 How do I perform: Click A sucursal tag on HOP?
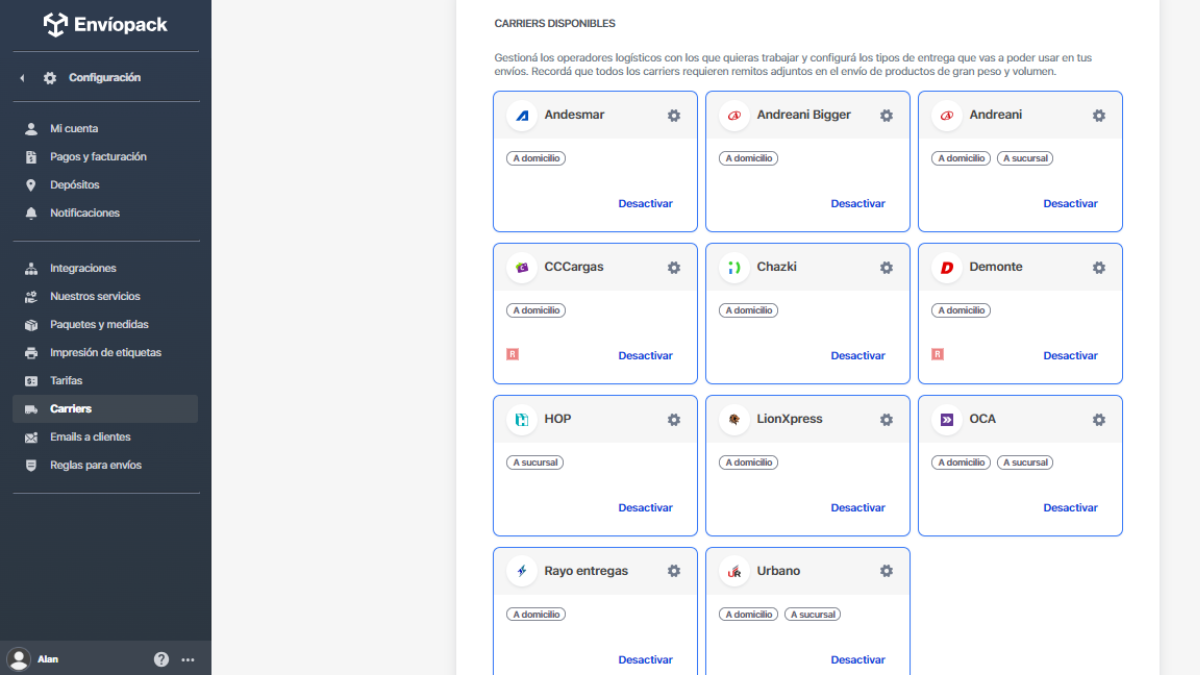pyautogui.click(x=535, y=462)
